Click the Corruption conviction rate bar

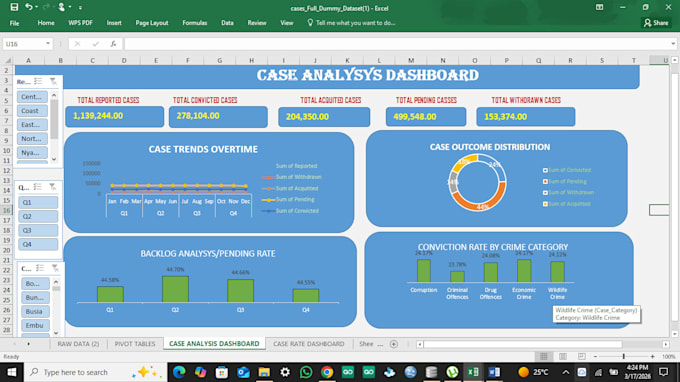(x=423, y=271)
